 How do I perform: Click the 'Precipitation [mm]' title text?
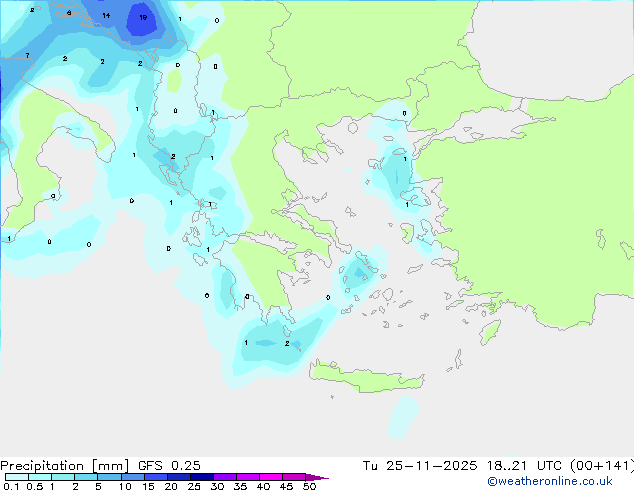coord(65,466)
